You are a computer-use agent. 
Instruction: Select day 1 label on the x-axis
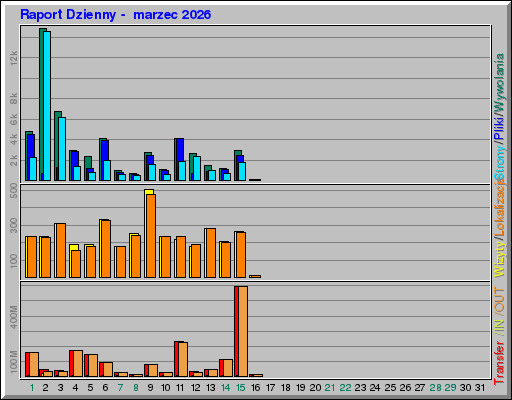click(32, 388)
